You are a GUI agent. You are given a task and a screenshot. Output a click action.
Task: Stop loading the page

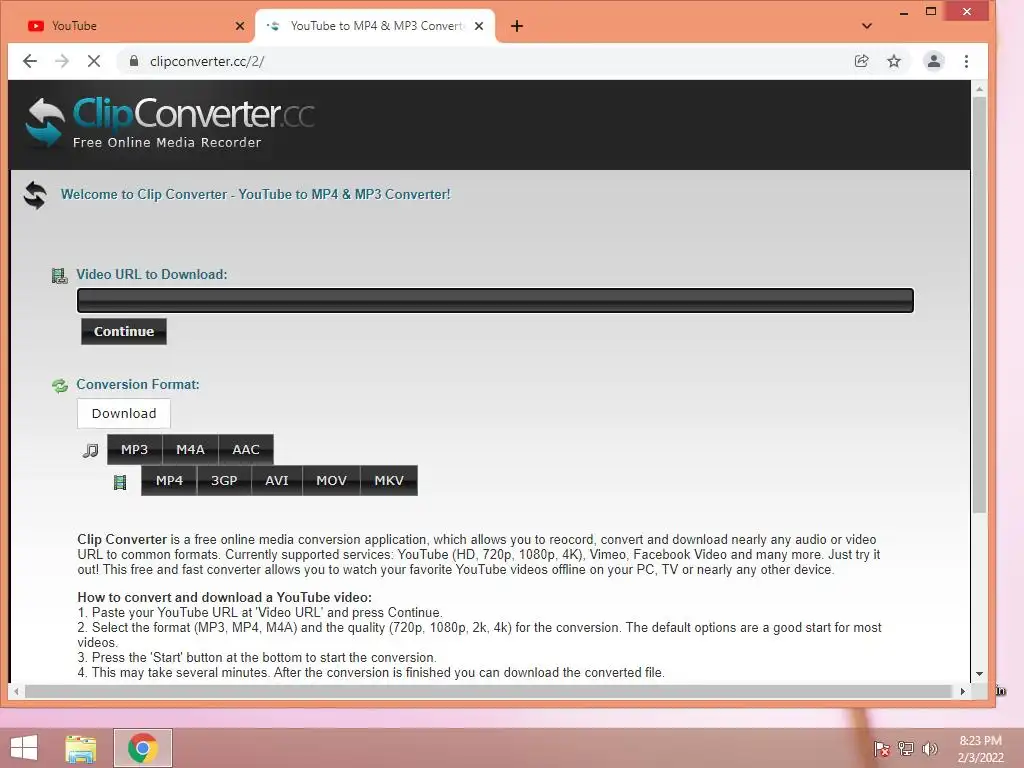tap(94, 61)
